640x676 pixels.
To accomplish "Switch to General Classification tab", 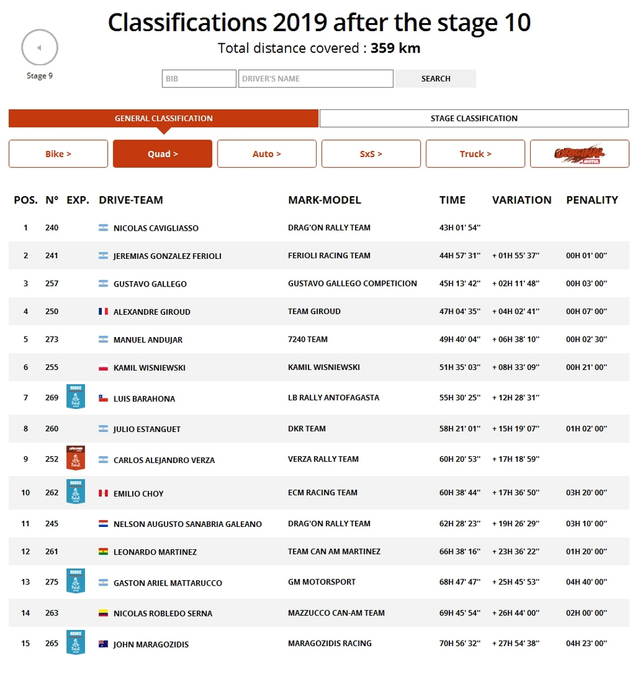I will (x=163, y=118).
